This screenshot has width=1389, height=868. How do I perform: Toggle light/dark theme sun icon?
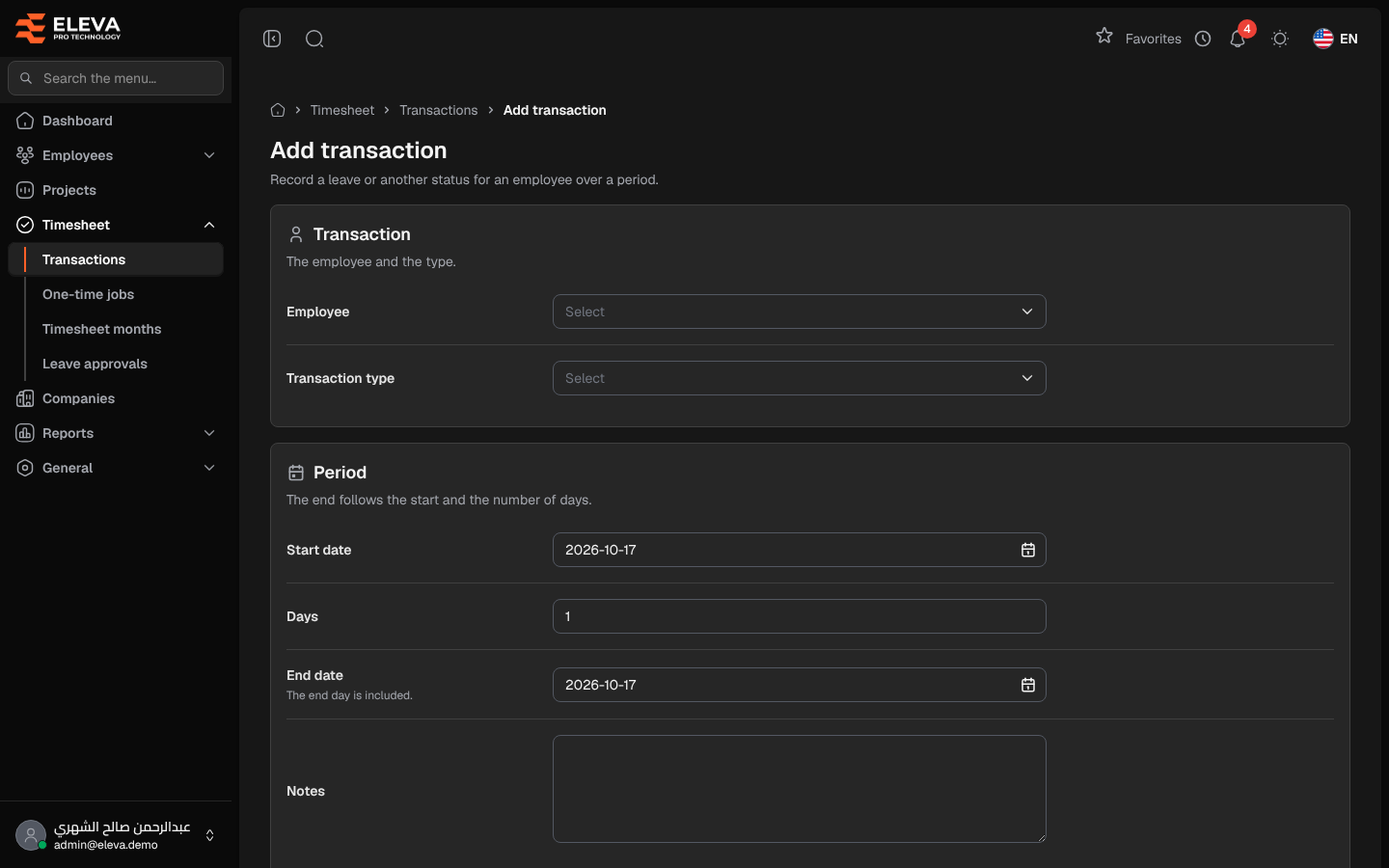click(1280, 39)
